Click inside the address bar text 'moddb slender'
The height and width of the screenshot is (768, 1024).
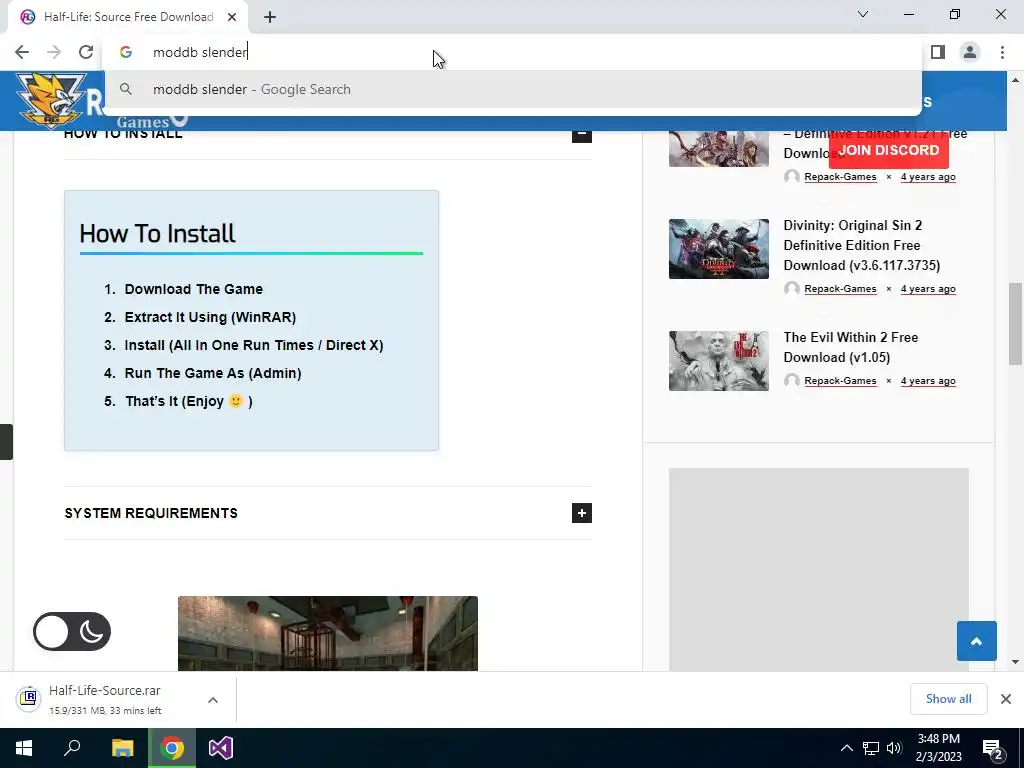pos(199,52)
